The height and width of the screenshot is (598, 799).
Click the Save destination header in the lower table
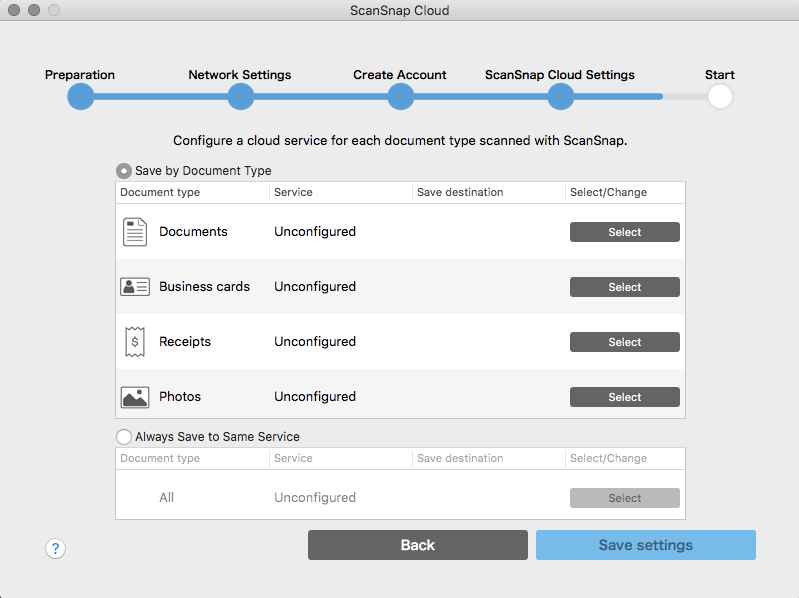pos(460,458)
